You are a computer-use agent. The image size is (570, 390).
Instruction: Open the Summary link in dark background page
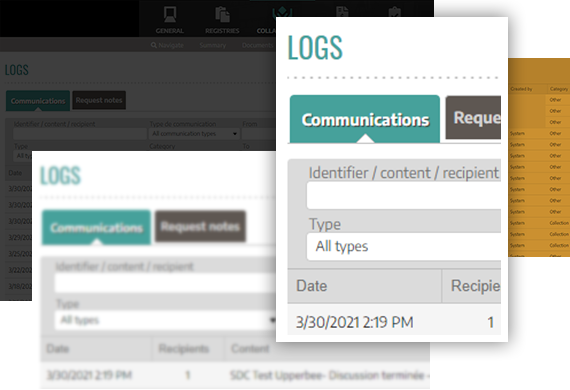(213, 45)
